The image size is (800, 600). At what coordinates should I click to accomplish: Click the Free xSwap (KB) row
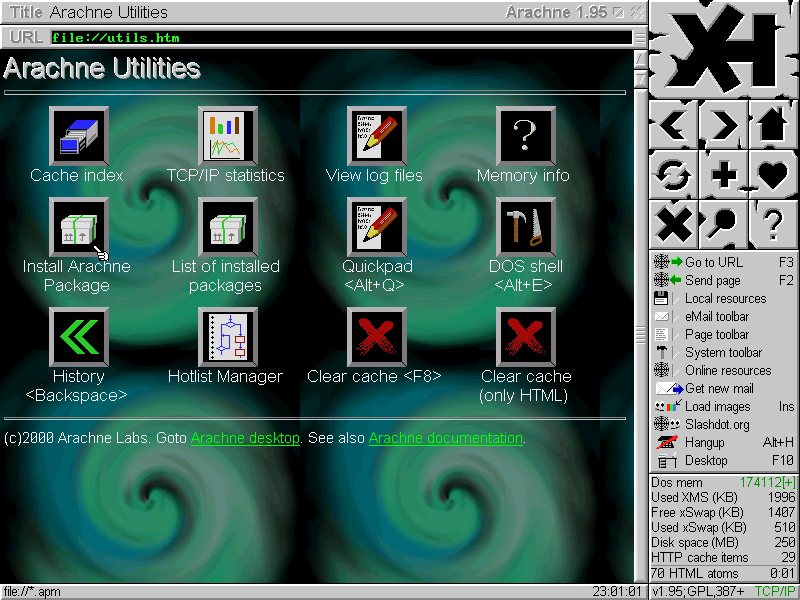pyautogui.click(x=723, y=512)
